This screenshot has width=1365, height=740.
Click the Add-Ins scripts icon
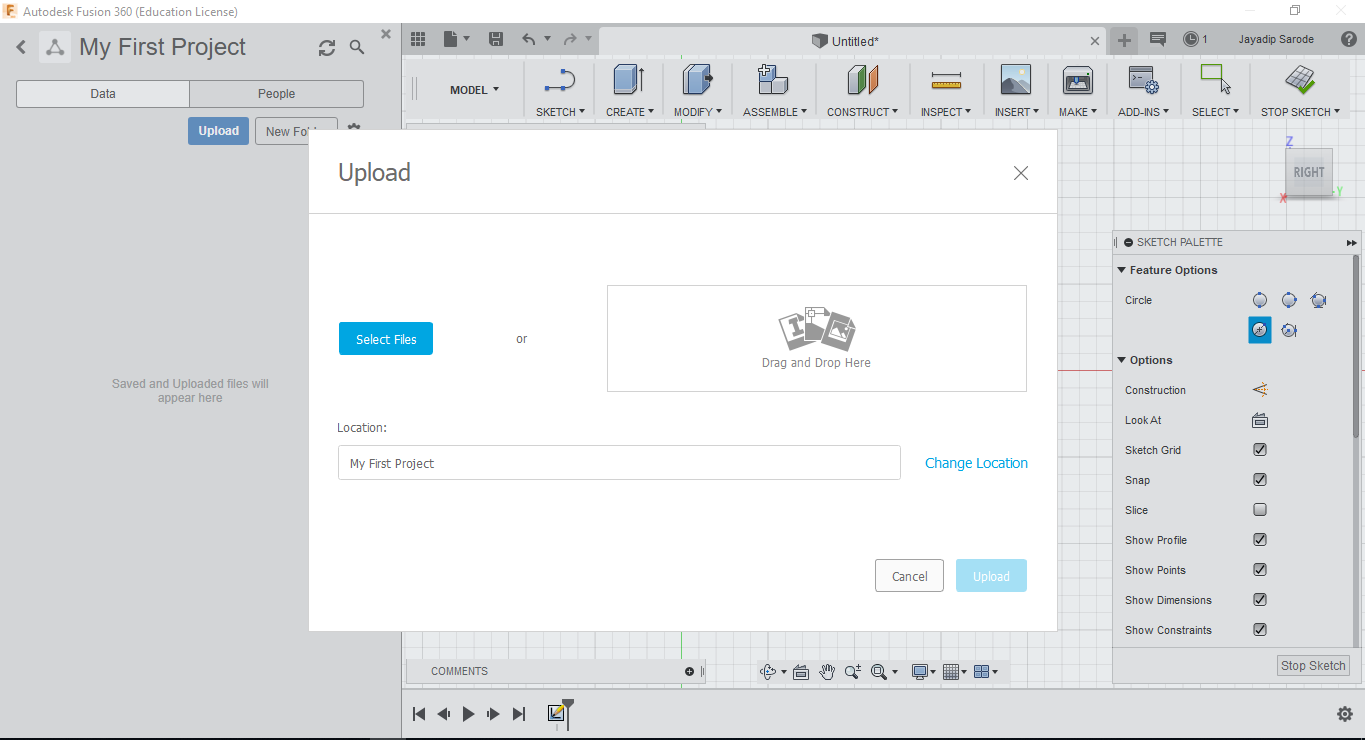tap(1142, 81)
